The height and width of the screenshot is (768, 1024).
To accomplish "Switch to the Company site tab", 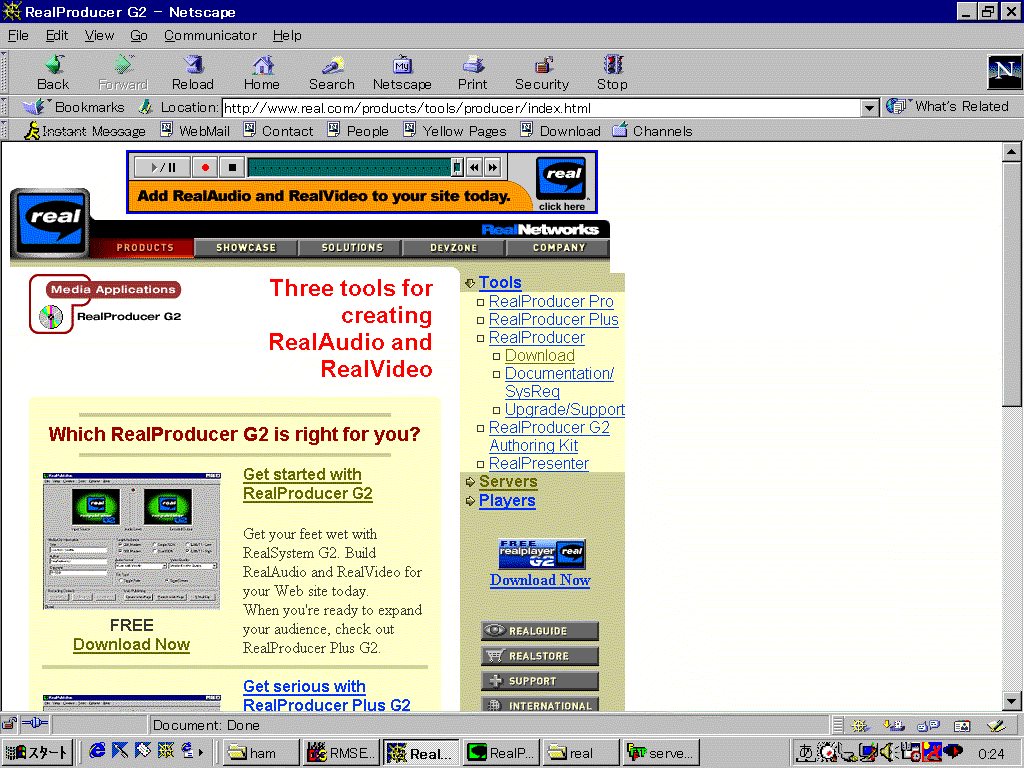I will 558,248.
